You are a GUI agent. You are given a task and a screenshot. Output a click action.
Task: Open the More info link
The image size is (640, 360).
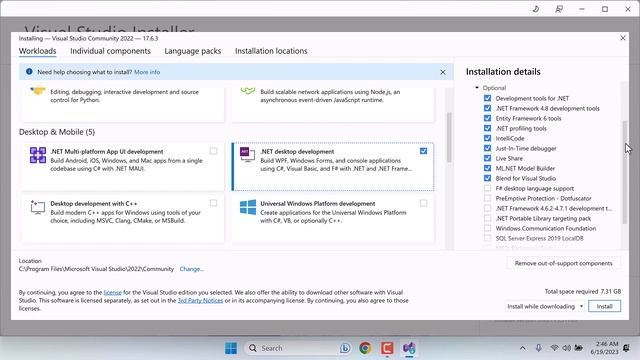click(x=147, y=72)
